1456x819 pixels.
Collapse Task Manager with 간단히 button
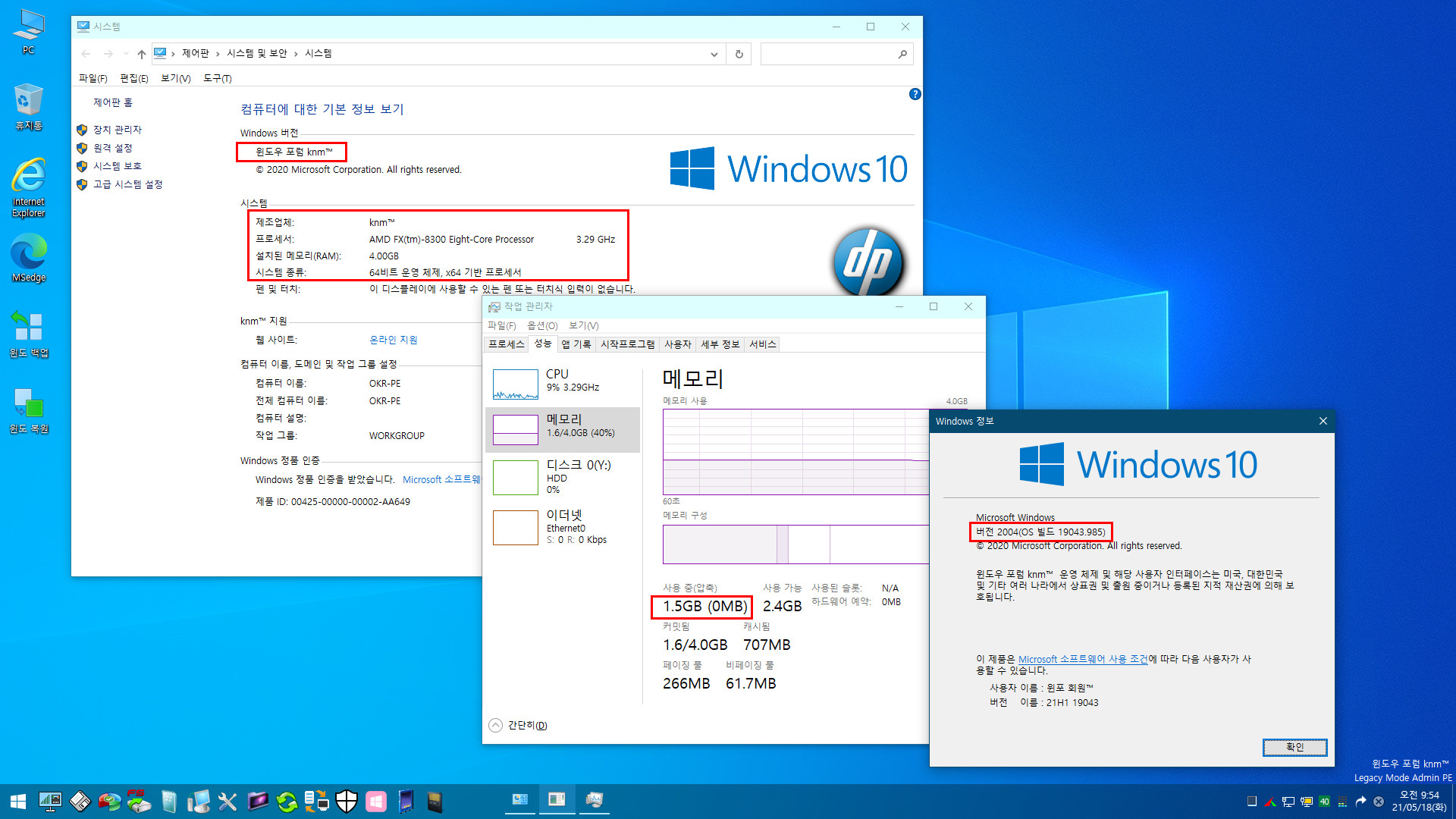click(519, 725)
